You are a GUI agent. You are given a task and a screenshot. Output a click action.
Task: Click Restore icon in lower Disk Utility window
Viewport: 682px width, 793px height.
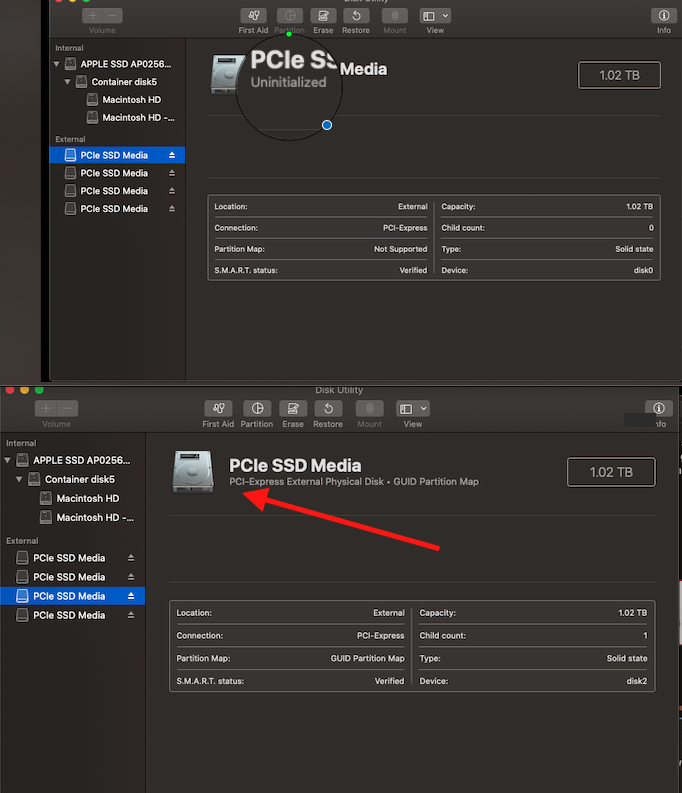(x=328, y=408)
